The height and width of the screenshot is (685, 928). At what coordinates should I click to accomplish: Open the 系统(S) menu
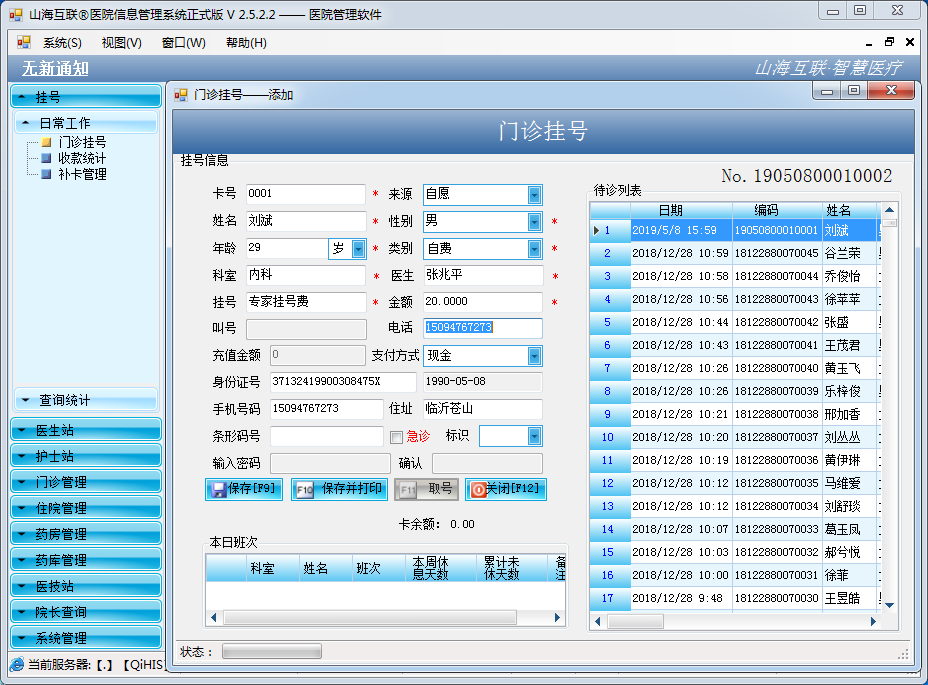tap(62, 43)
